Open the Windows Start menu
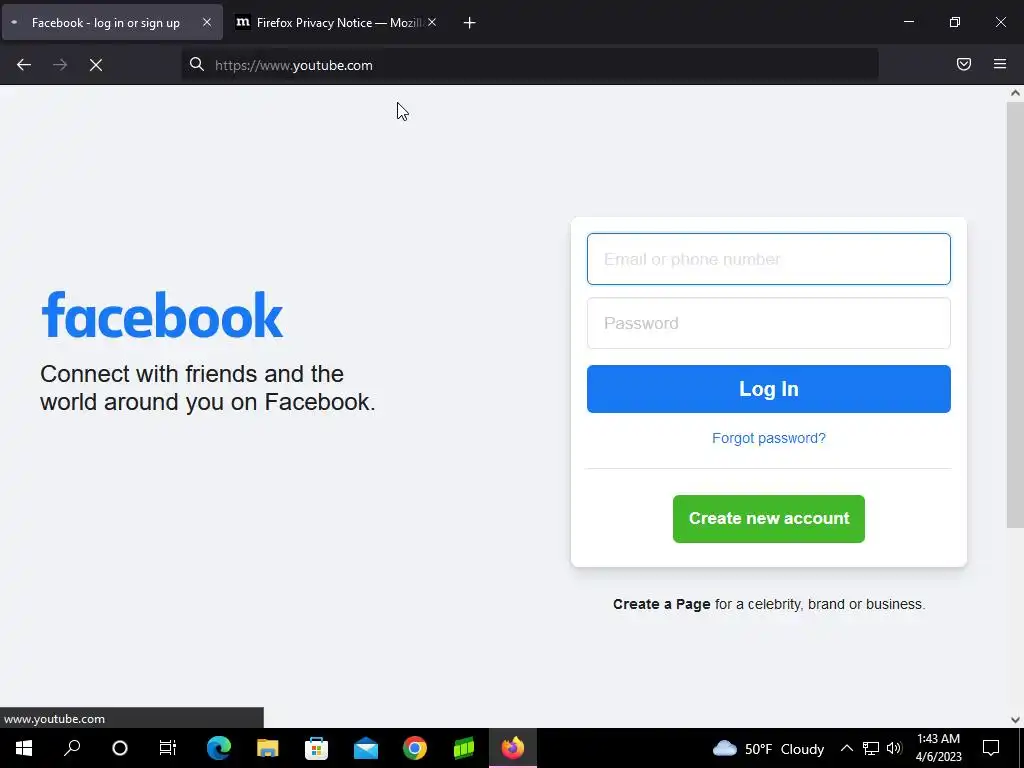The height and width of the screenshot is (768, 1024). [x=24, y=748]
